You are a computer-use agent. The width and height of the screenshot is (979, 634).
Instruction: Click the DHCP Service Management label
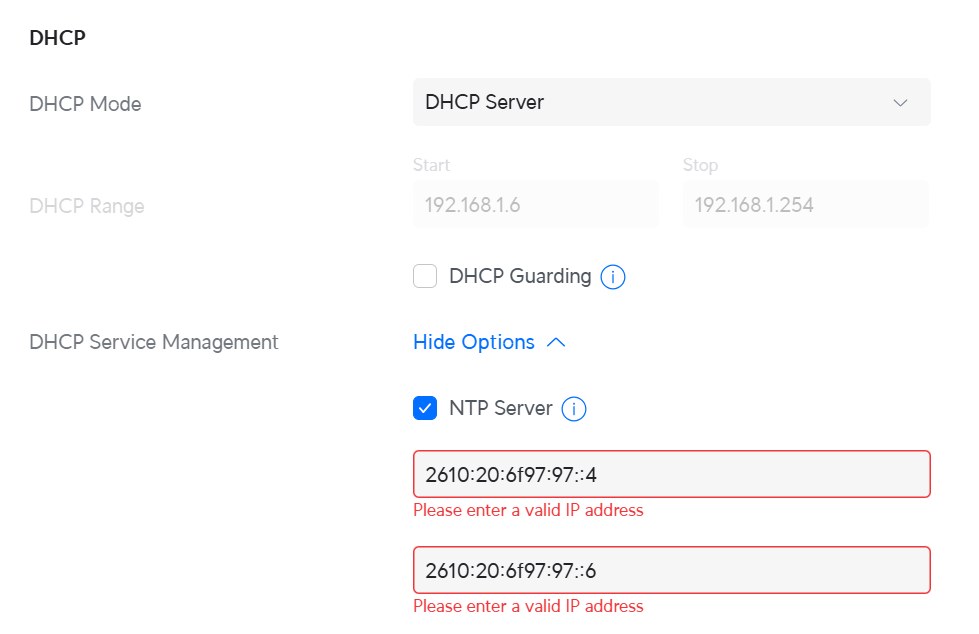(x=154, y=342)
